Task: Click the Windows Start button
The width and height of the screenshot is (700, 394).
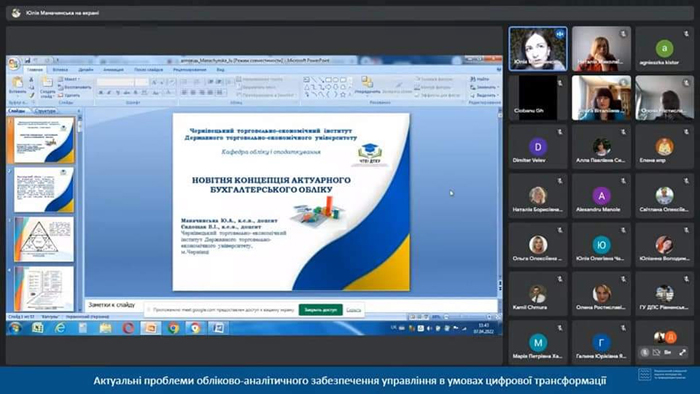Action: pyautogui.click(x=15, y=328)
